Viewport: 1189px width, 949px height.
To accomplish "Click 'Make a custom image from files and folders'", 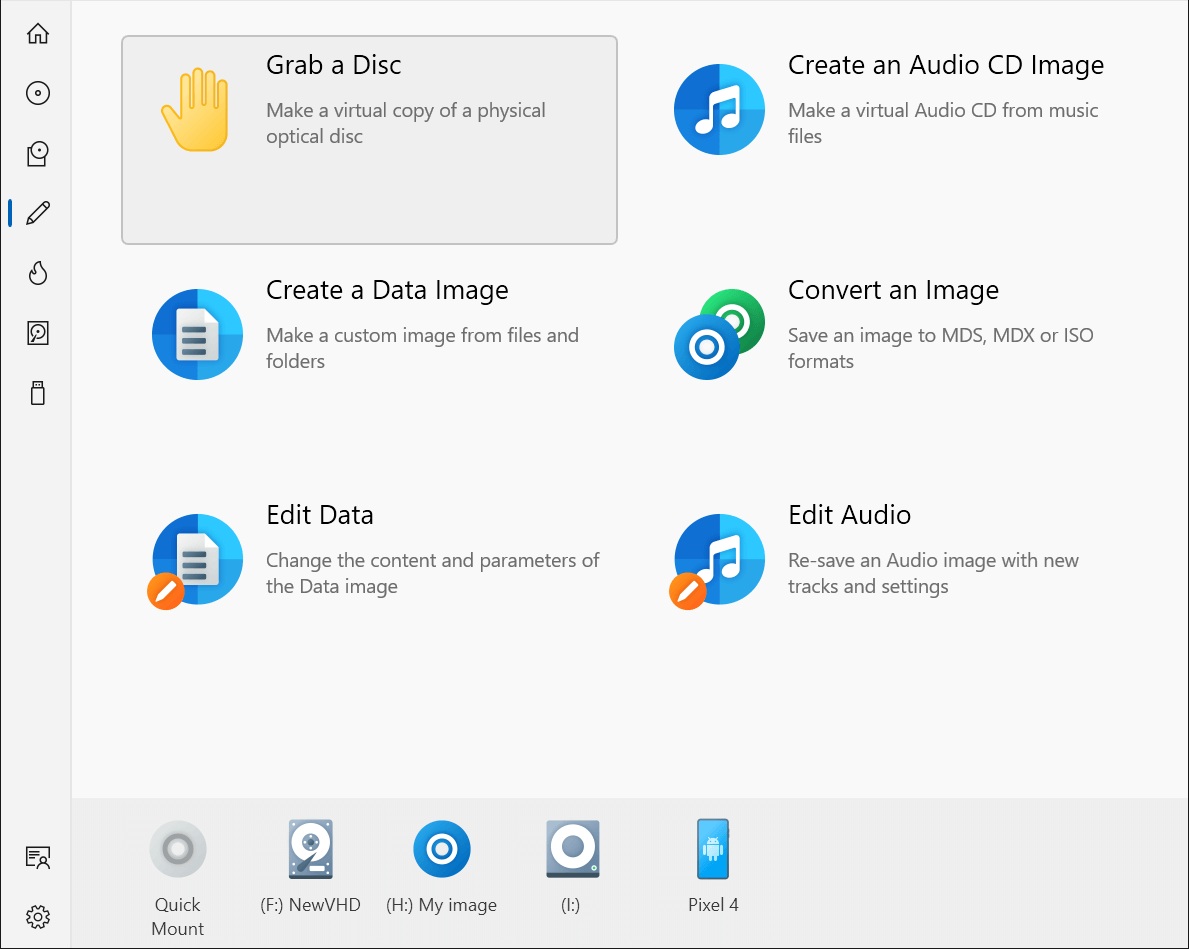I will click(422, 348).
